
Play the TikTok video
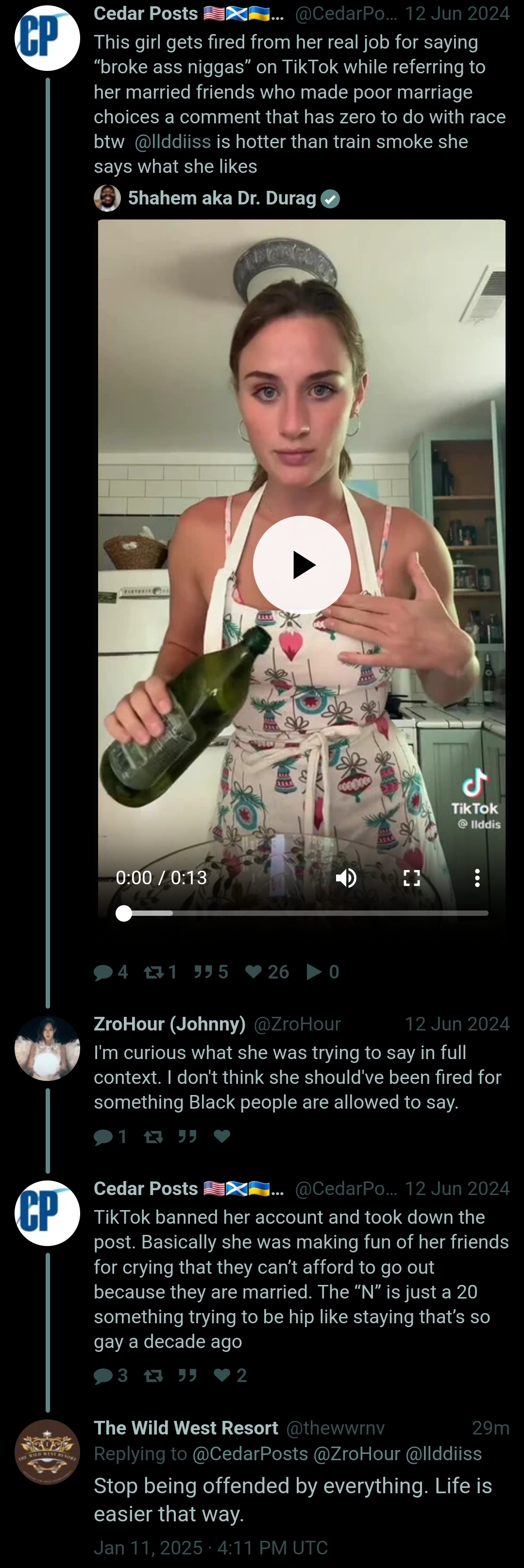302,565
